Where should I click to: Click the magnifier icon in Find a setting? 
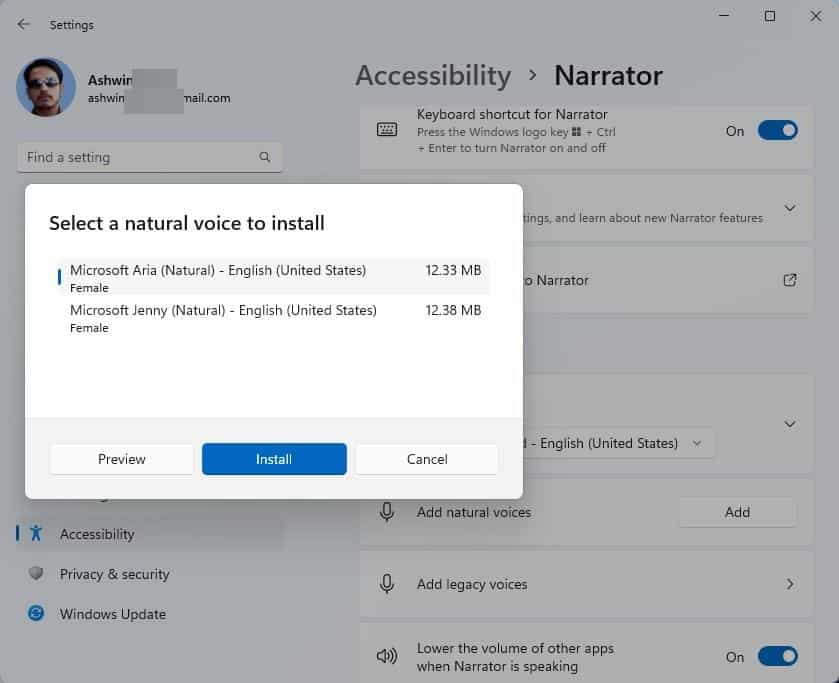pos(264,157)
